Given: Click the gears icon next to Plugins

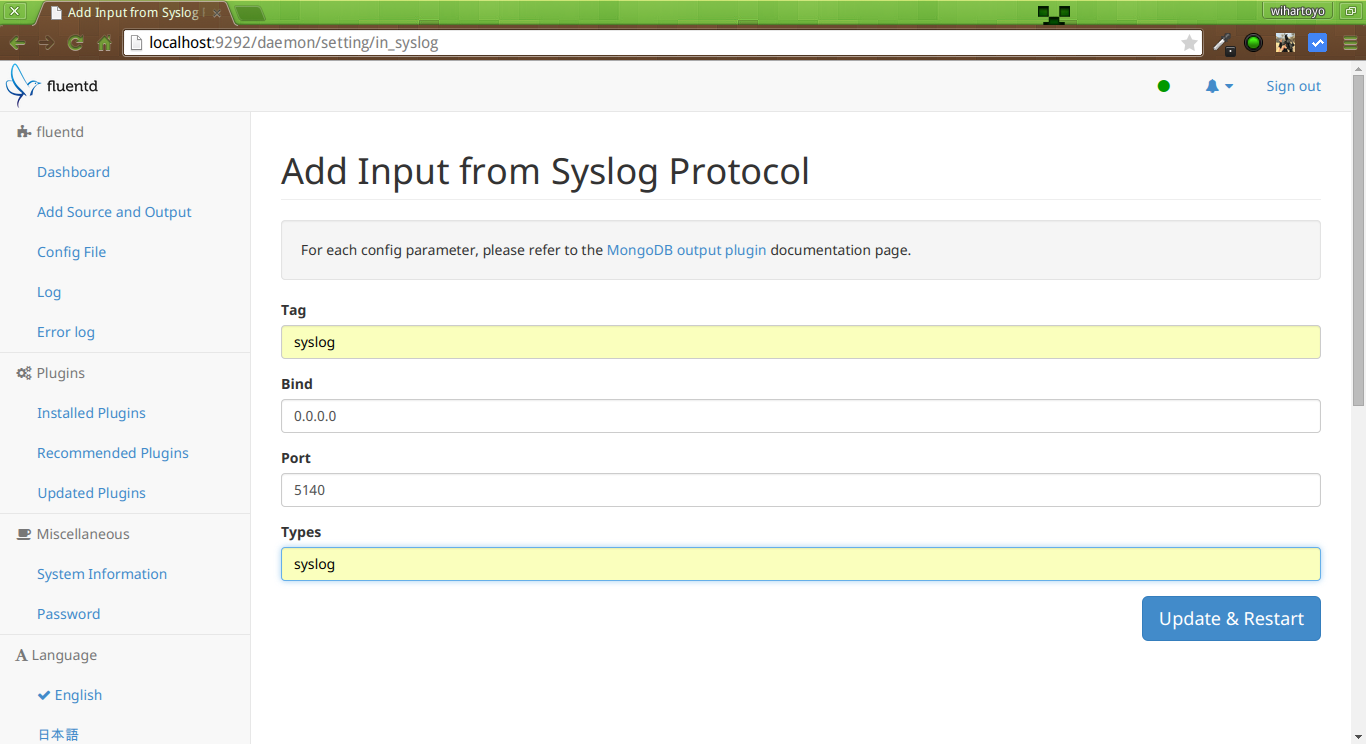Looking at the screenshot, I should pos(22,372).
